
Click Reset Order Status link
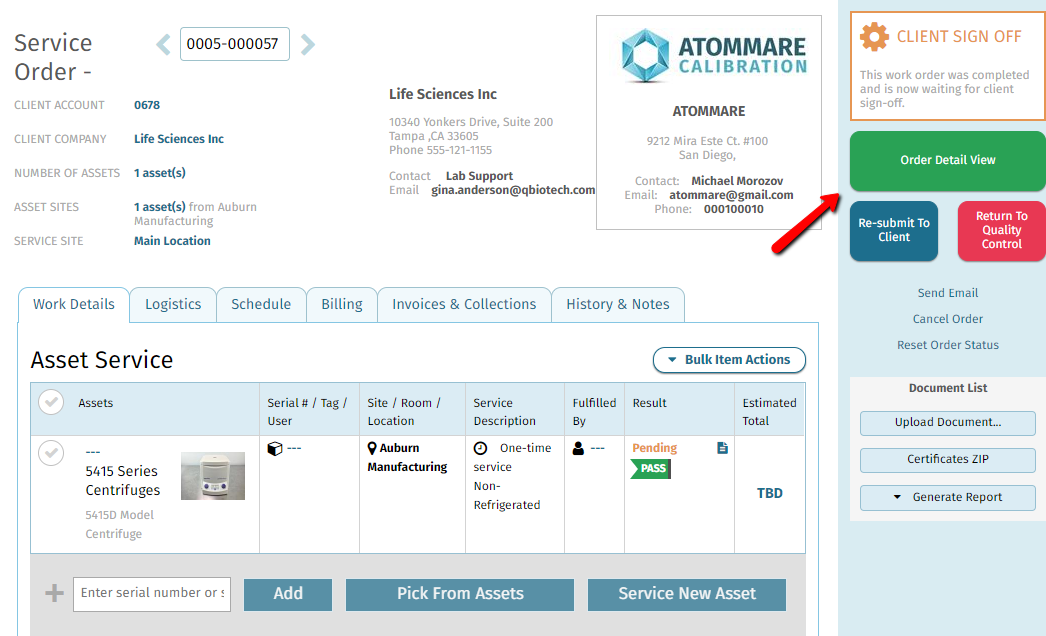(947, 345)
